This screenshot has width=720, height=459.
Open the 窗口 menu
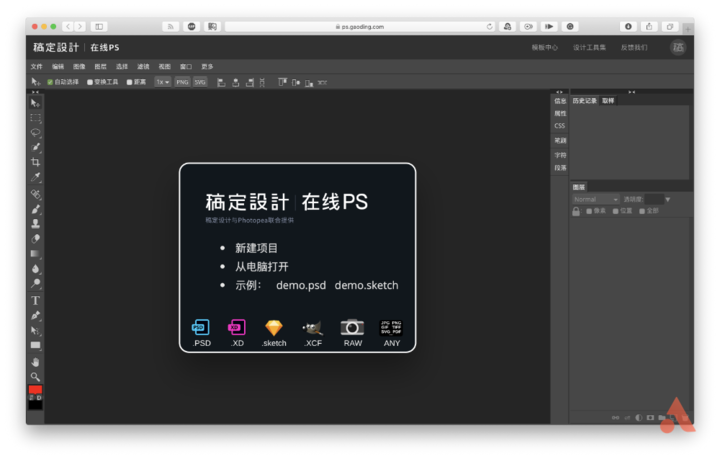(x=186, y=67)
